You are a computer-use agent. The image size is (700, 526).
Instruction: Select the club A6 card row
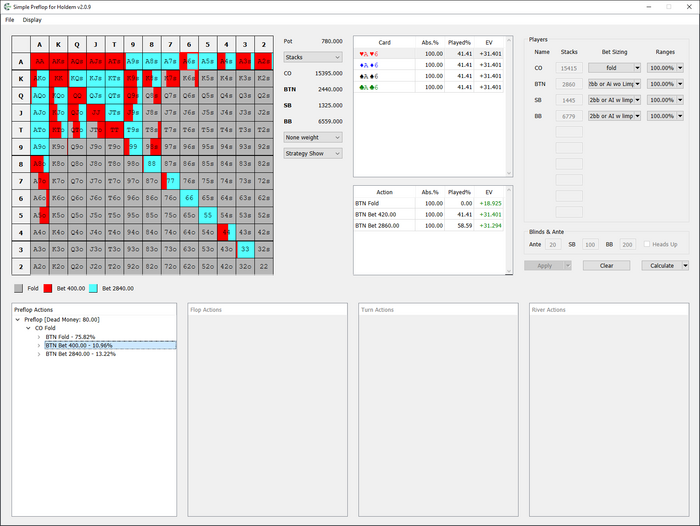tap(429, 88)
